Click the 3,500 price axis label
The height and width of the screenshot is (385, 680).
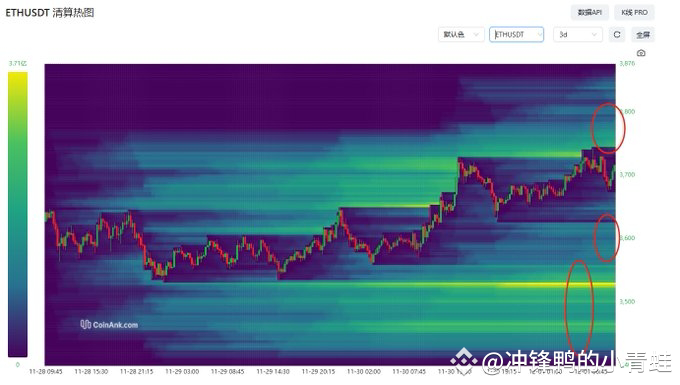pyautogui.click(x=627, y=301)
